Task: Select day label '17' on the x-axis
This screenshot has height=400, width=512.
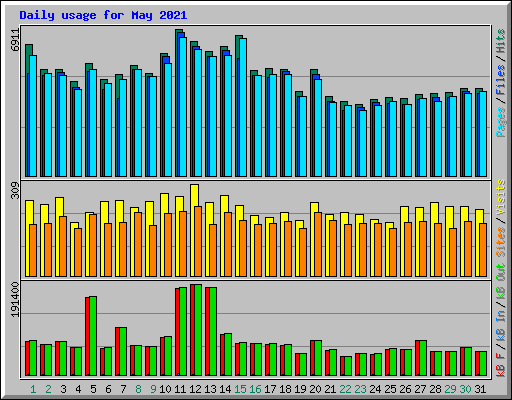Action: click(270, 389)
